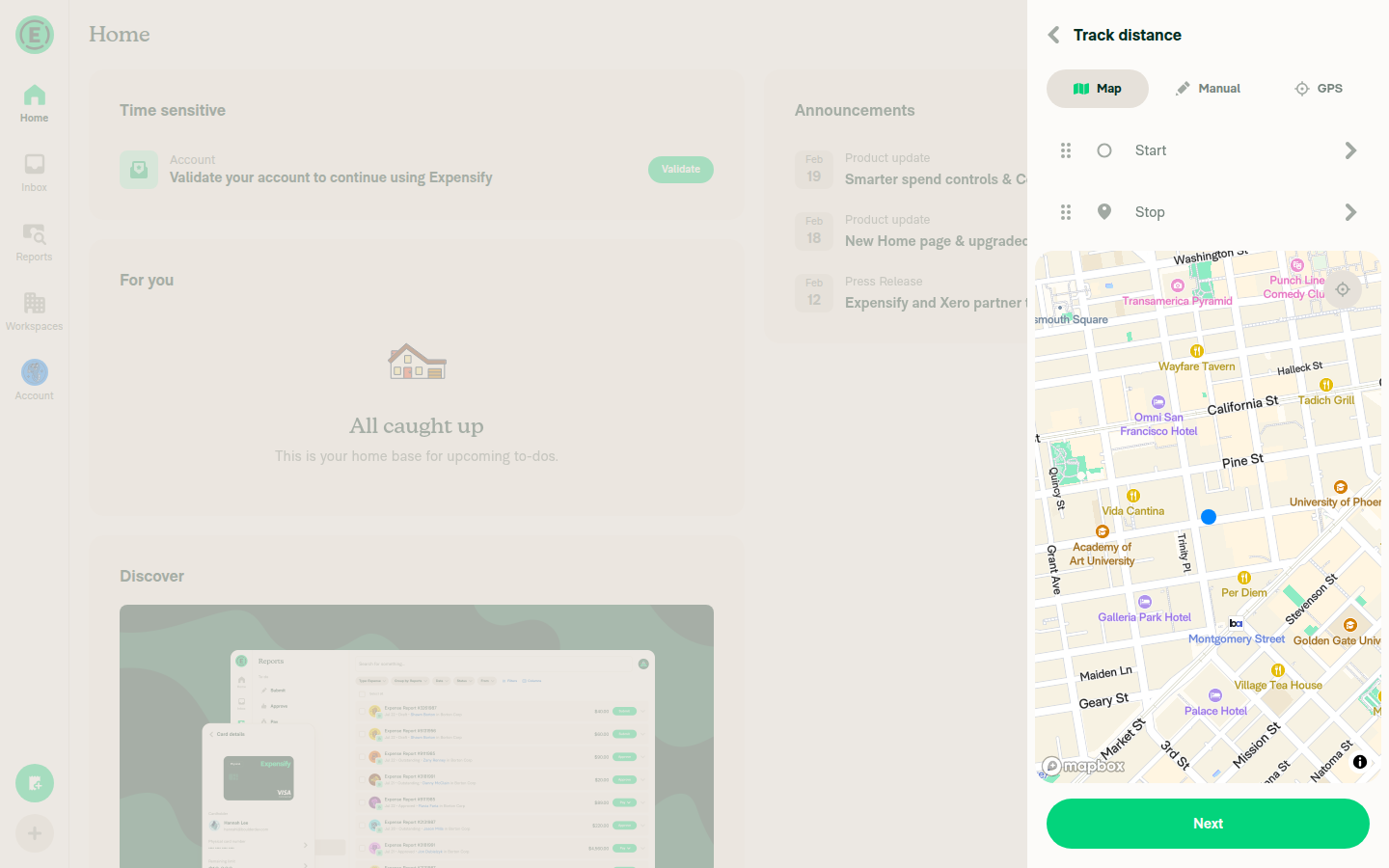
Task: Switch to the Manual entry tab
Action: click(1208, 88)
